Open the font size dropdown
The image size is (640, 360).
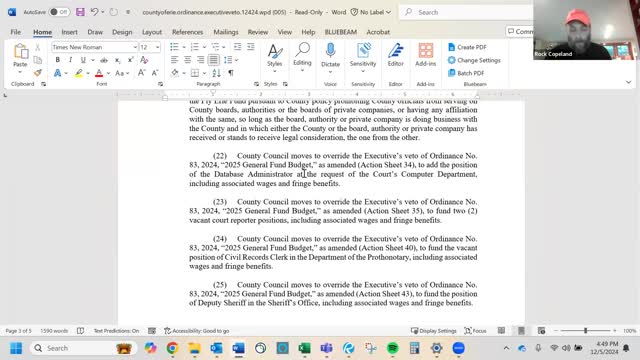[x=158, y=47]
